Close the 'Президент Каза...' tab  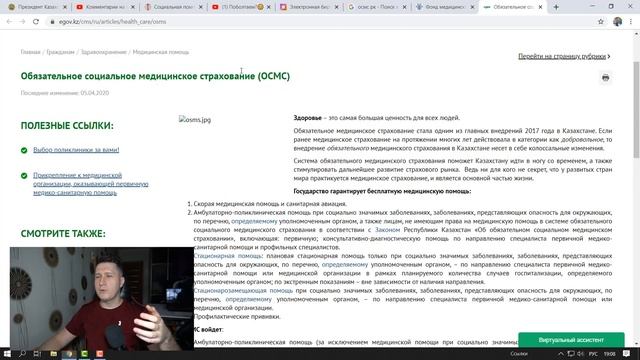[x=64, y=7]
